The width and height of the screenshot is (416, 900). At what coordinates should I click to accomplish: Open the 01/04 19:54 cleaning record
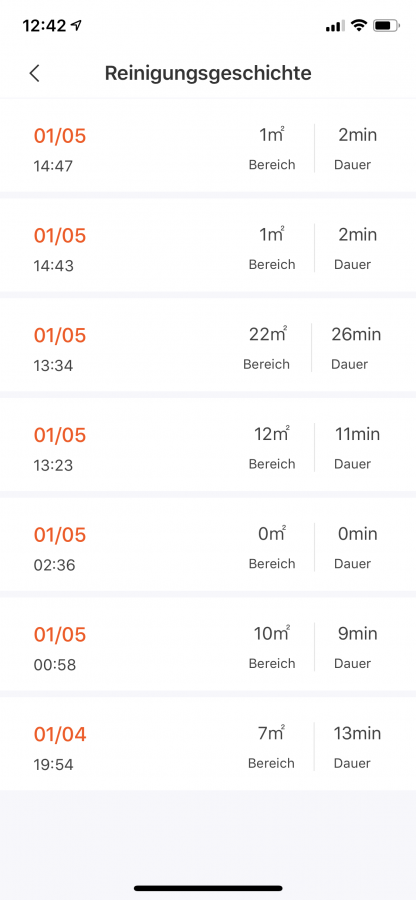pyautogui.click(x=208, y=748)
